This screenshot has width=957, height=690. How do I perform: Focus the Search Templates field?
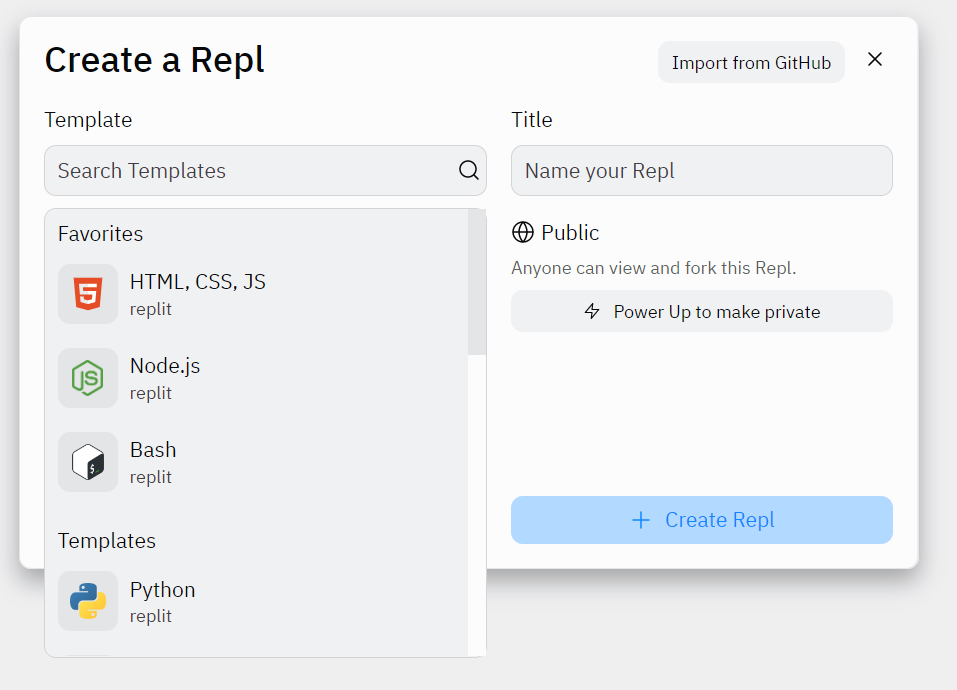tap(265, 170)
